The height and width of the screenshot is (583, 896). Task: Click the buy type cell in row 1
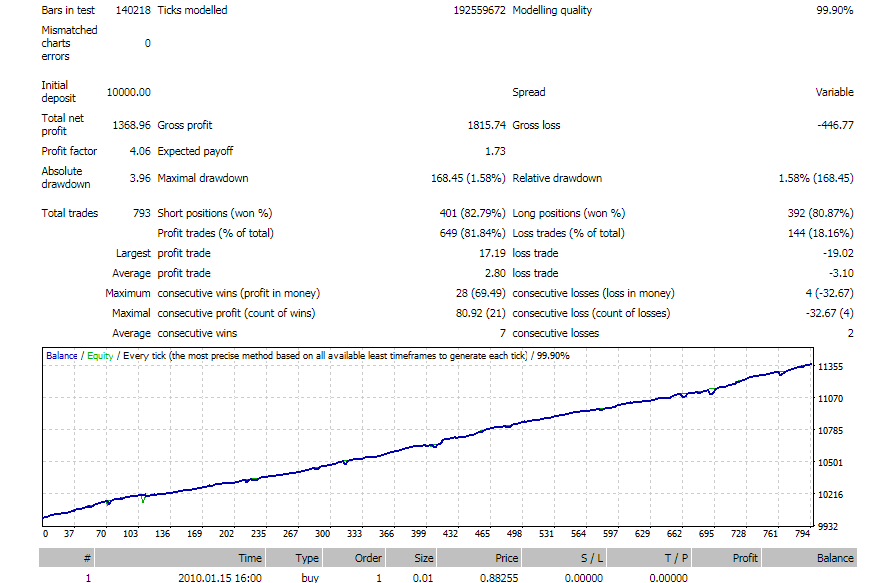pyautogui.click(x=310, y=578)
